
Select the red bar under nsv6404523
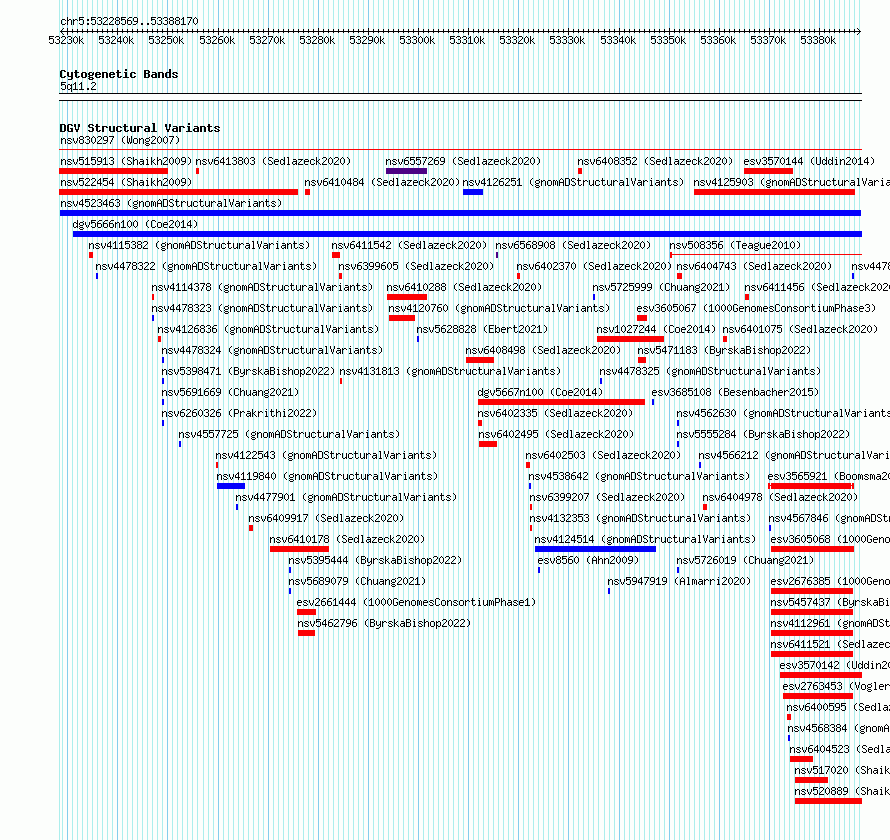801,759
